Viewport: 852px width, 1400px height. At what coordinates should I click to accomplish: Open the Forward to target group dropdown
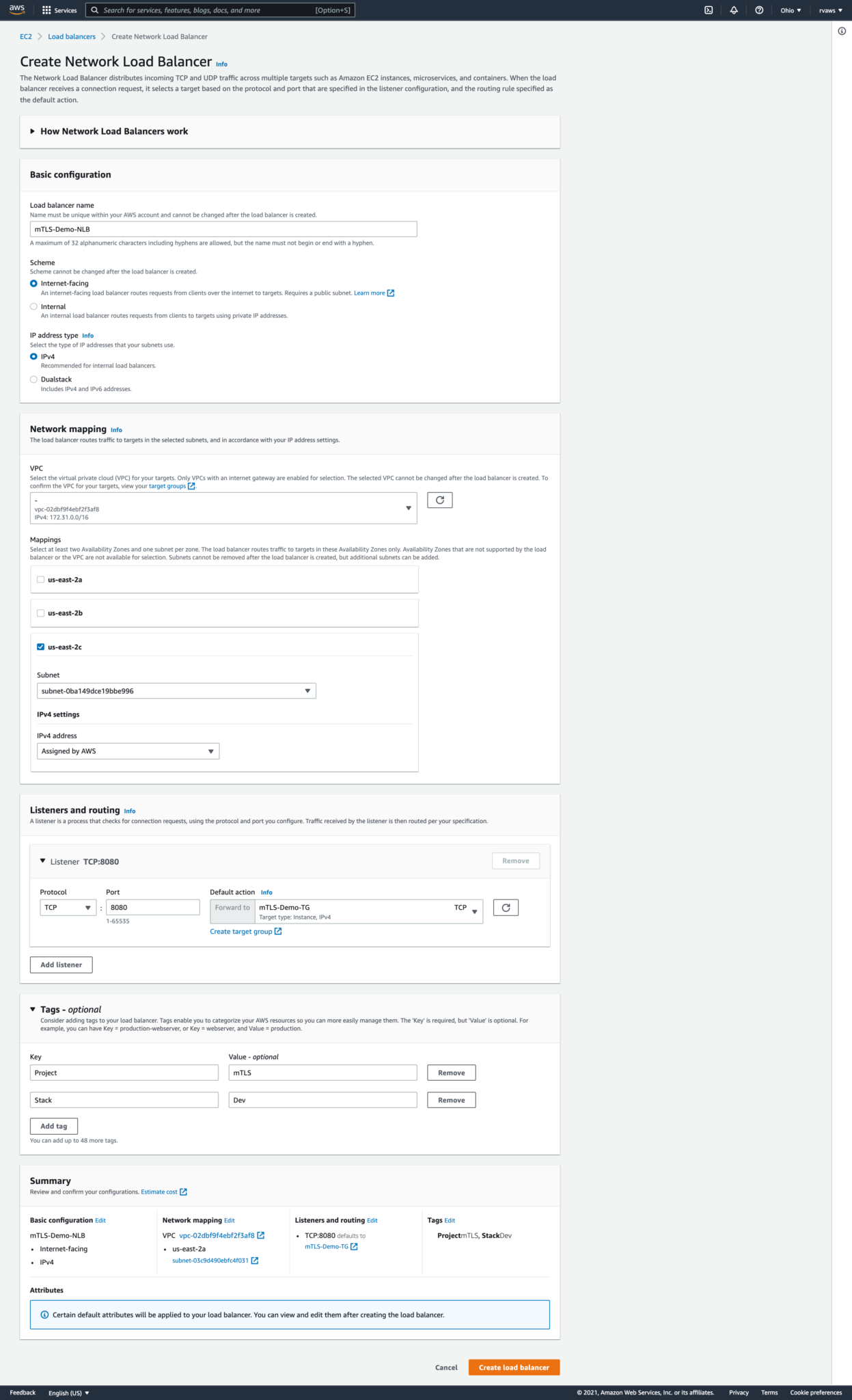(x=369, y=912)
